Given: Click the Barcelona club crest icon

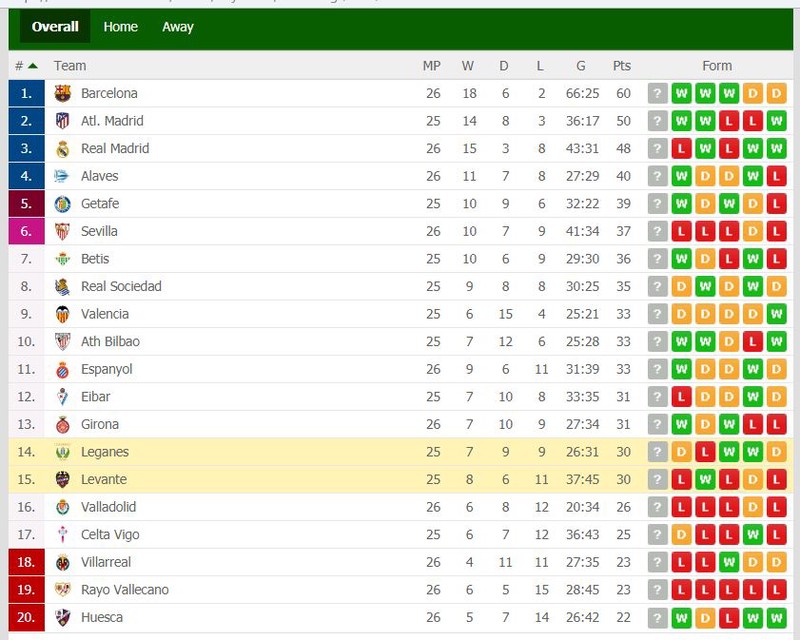Looking at the screenshot, I should (x=62, y=93).
